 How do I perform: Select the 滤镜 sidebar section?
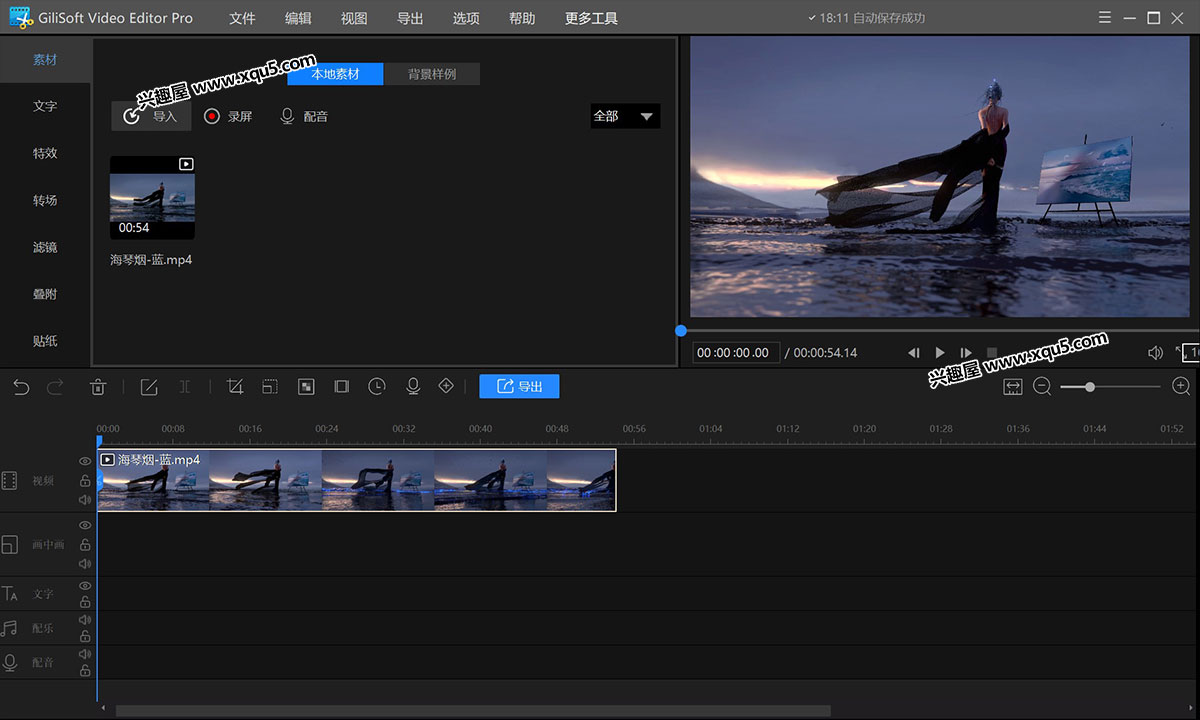pos(45,247)
